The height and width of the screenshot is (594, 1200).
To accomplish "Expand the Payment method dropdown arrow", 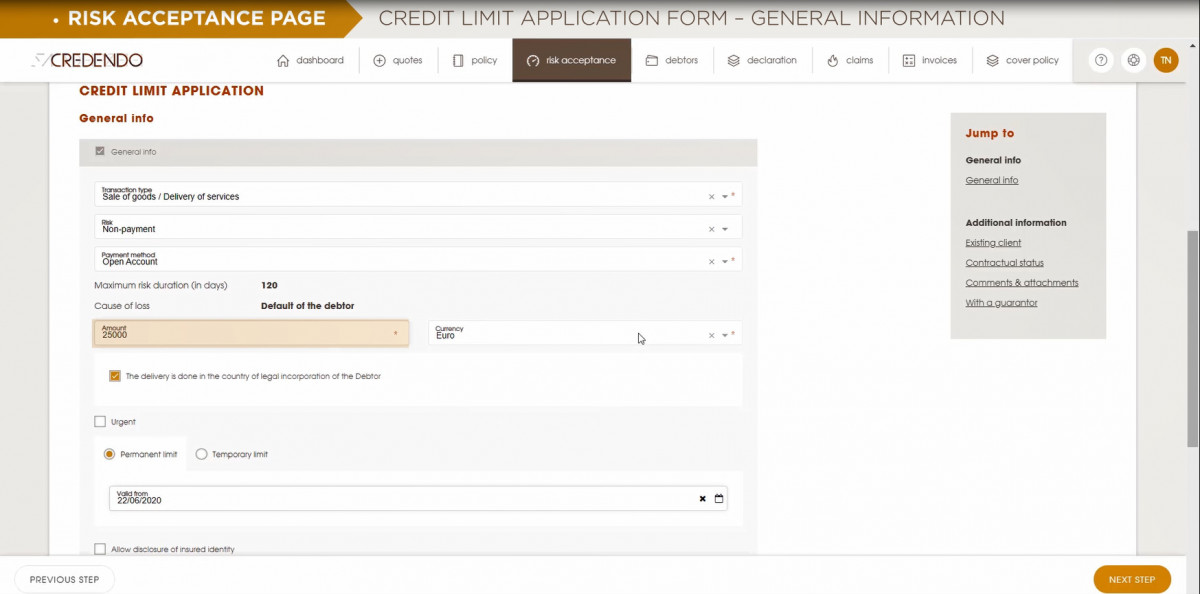I will click(x=725, y=262).
